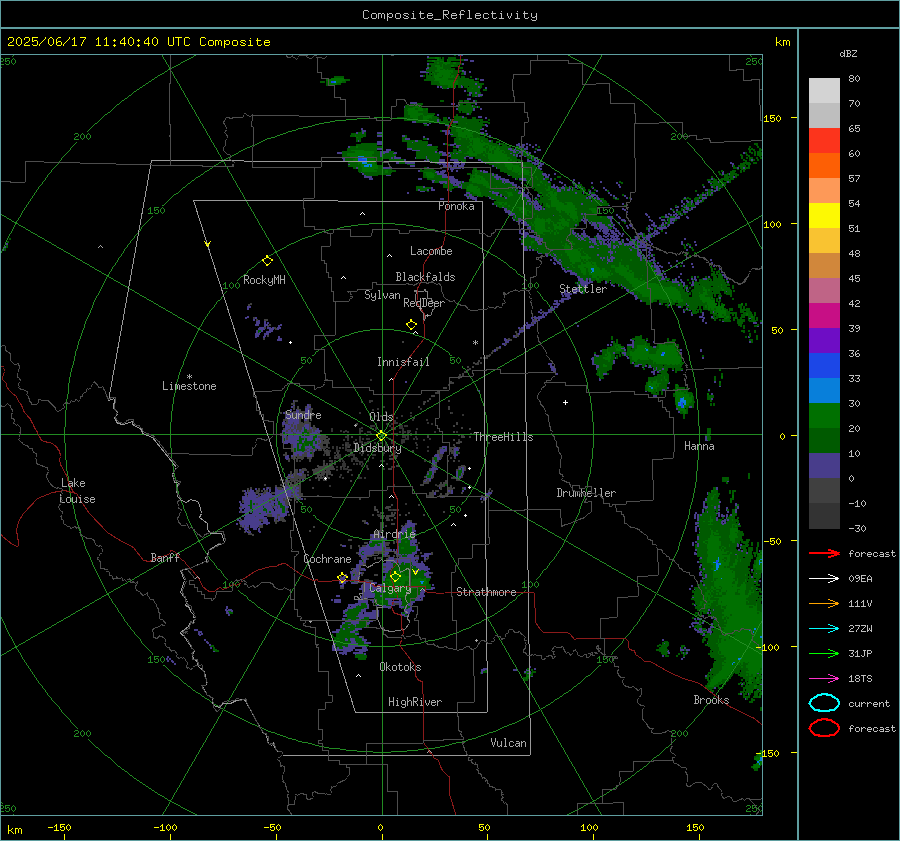
Task: Click the Brooks label
Action: [711, 700]
